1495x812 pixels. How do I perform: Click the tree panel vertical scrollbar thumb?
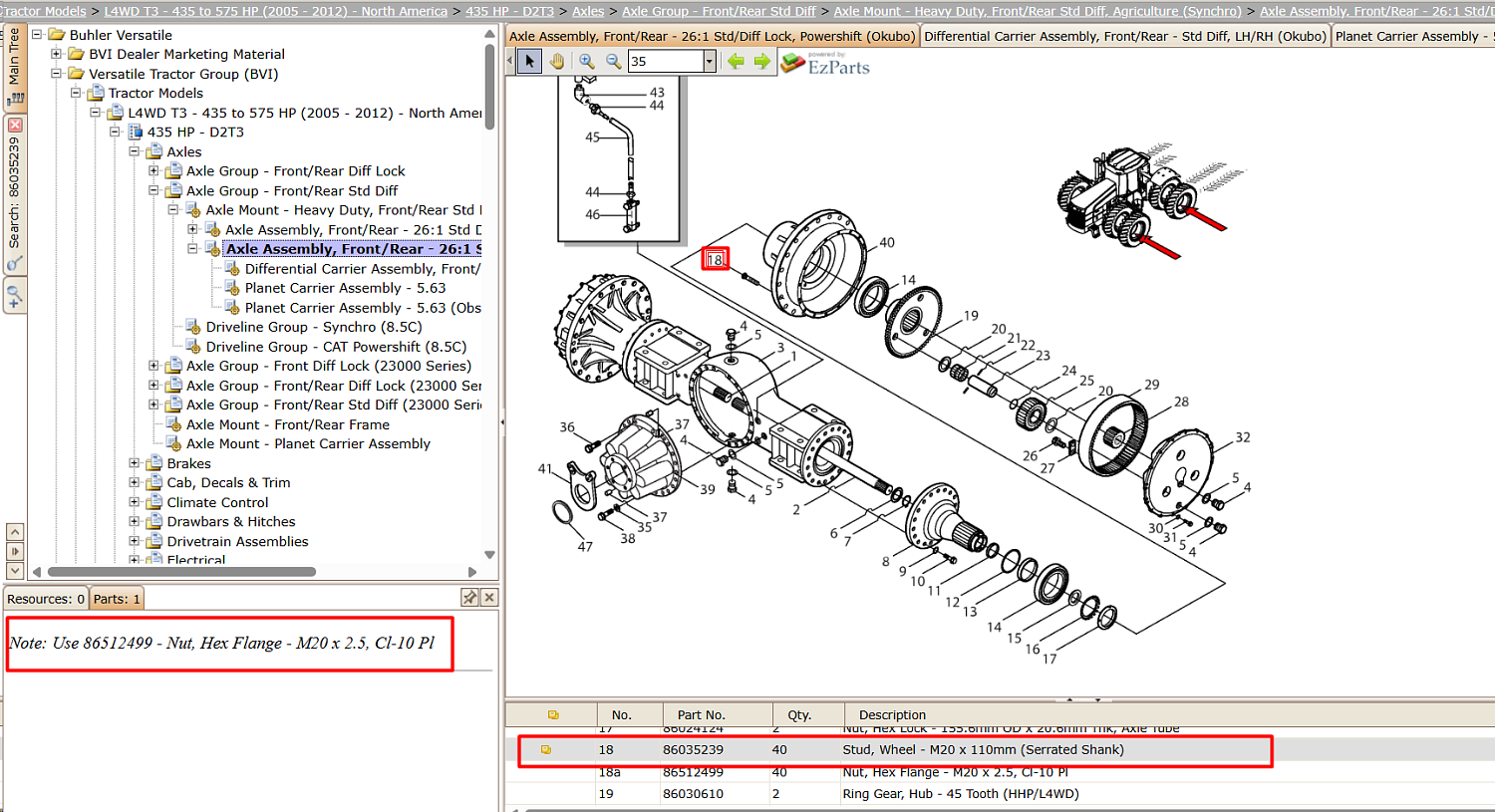(x=489, y=85)
